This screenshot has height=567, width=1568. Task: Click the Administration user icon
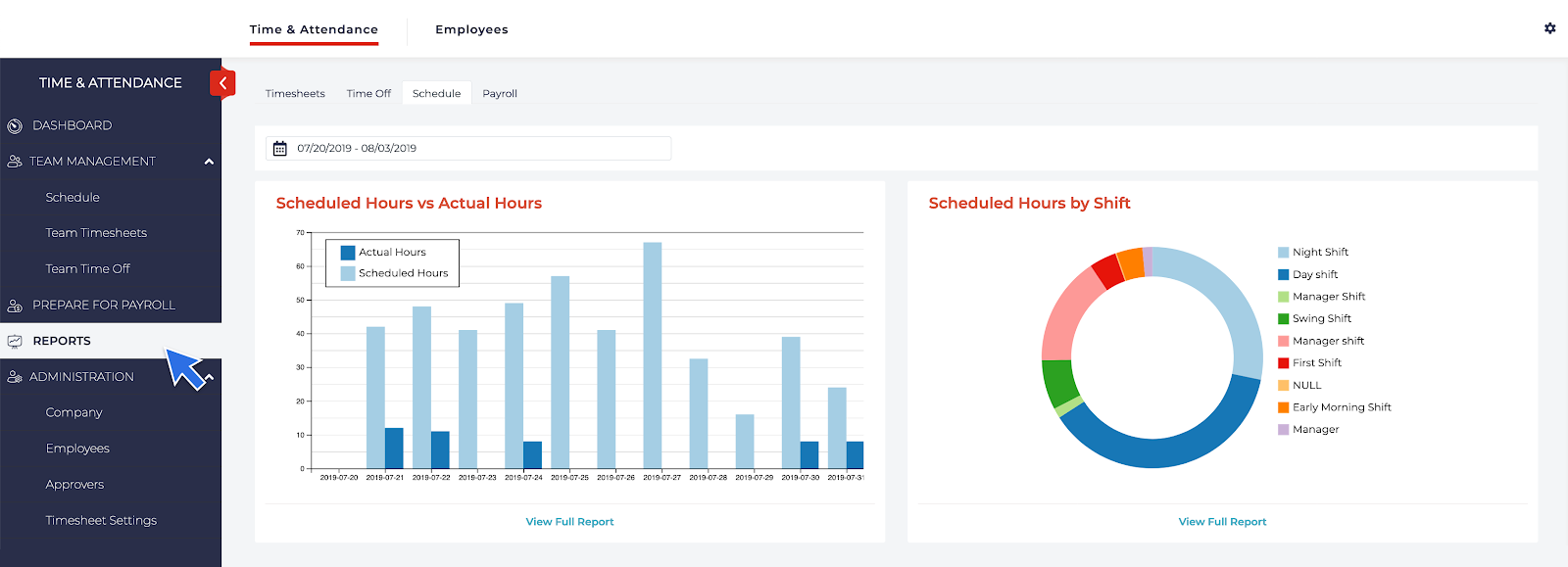point(15,377)
